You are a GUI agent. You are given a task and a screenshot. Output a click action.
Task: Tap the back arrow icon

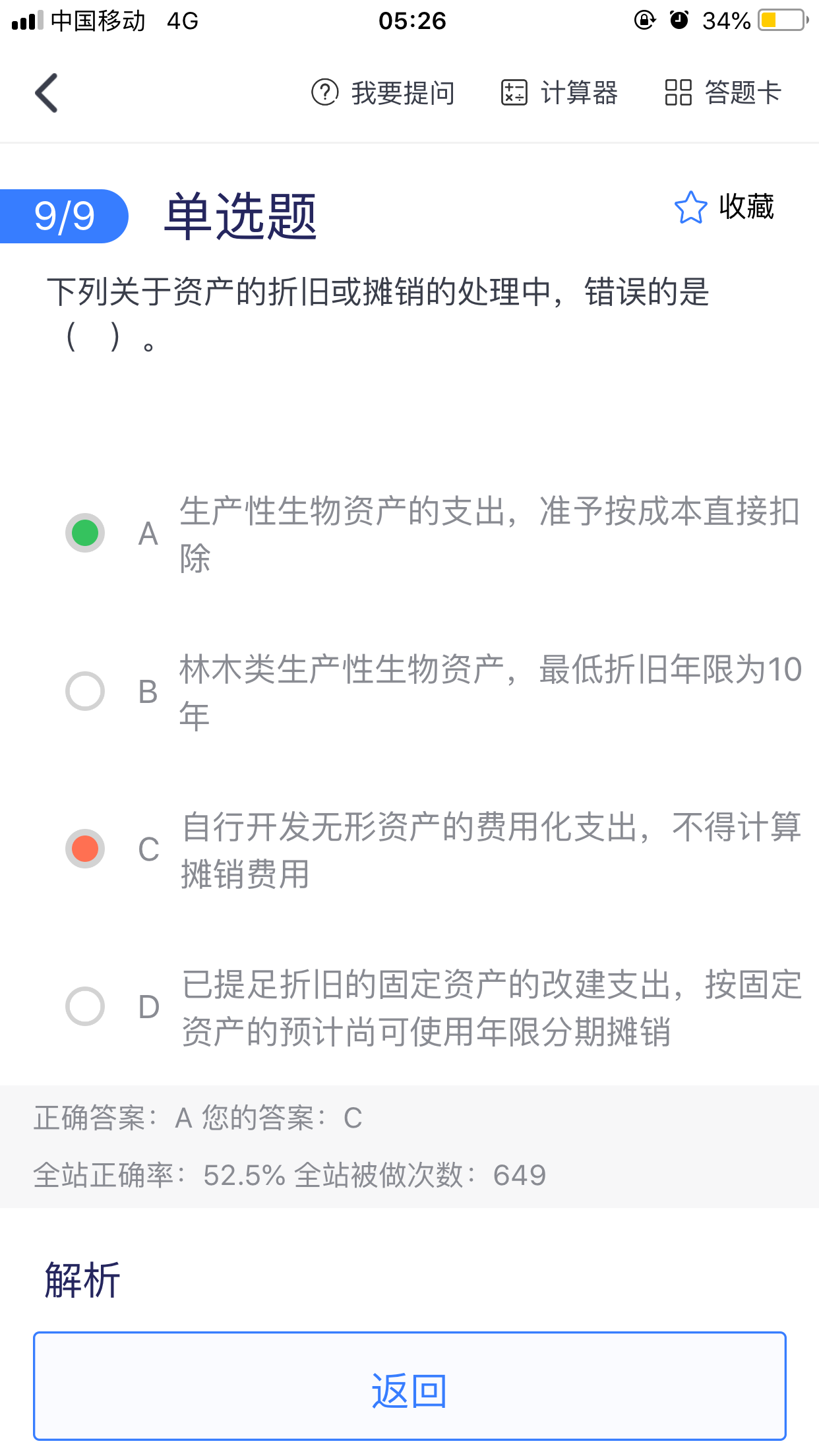(x=47, y=93)
